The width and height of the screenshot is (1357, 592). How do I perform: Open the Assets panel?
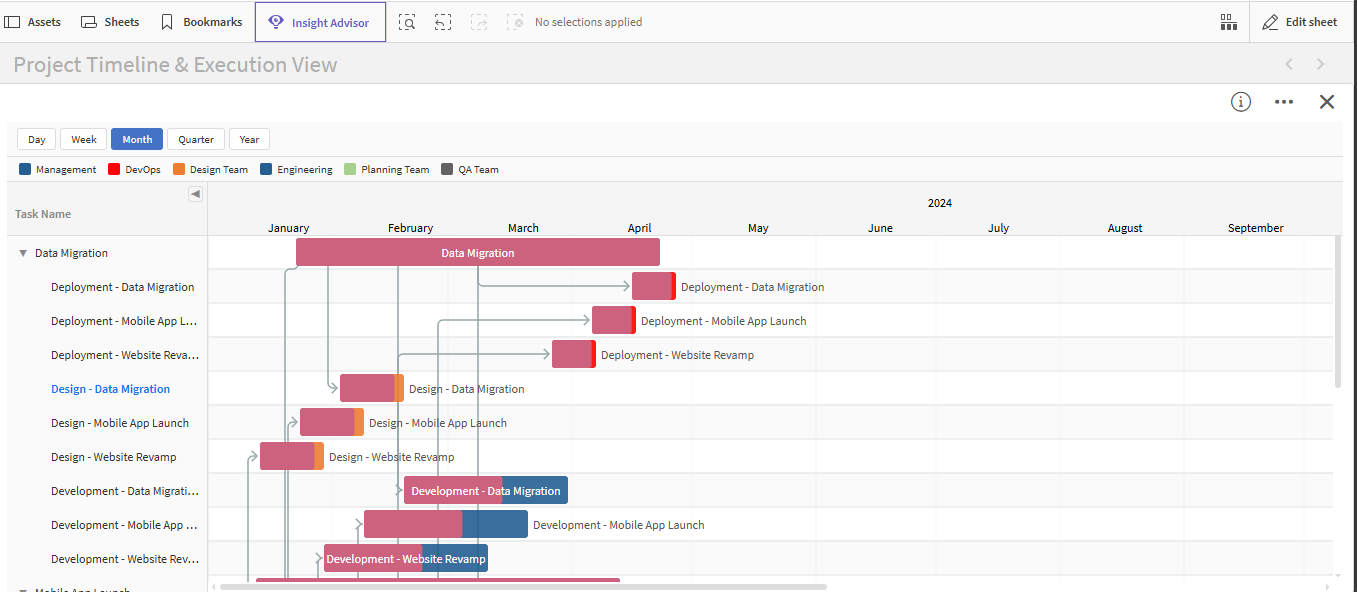click(33, 22)
